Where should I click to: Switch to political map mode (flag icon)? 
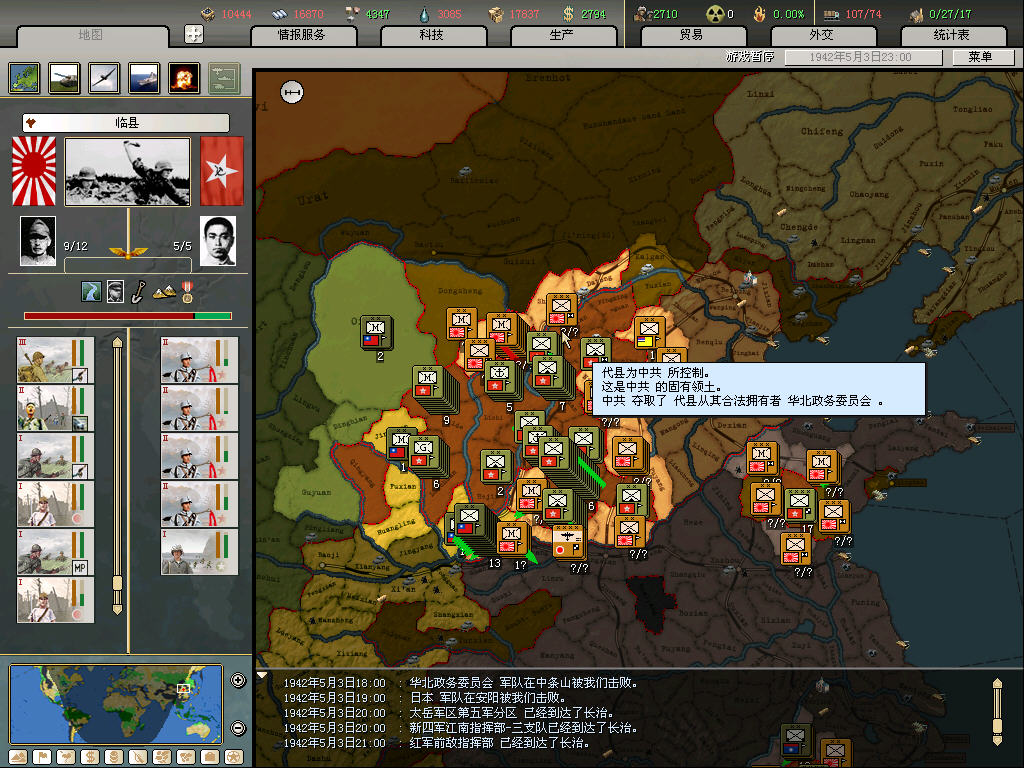tap(42, 757)
